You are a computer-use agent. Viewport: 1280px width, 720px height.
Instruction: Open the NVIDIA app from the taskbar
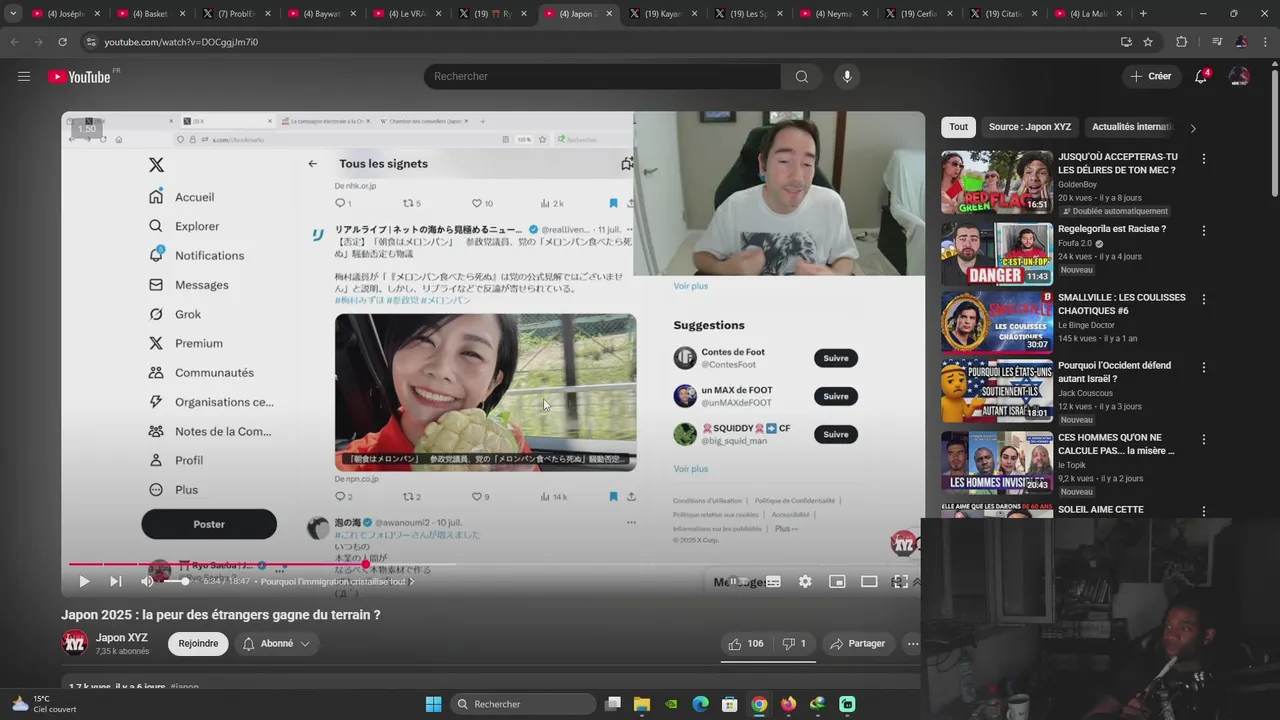672,704
